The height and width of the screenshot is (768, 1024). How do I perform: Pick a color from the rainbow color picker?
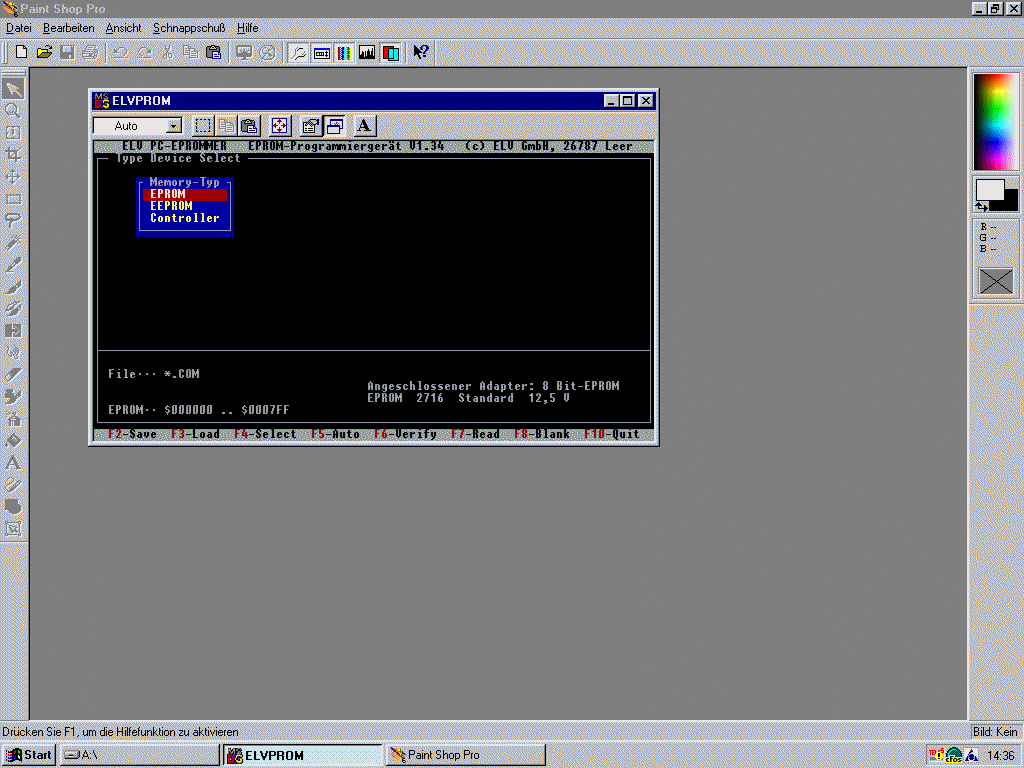pos(995,121)
